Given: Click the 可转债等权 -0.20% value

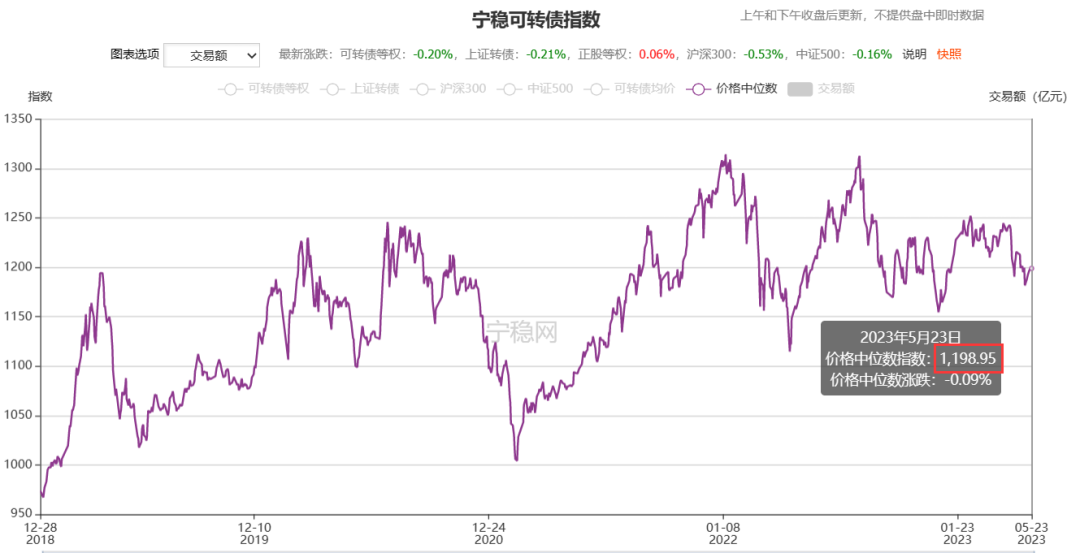Looking at the screenshot, I should point(433,54).
